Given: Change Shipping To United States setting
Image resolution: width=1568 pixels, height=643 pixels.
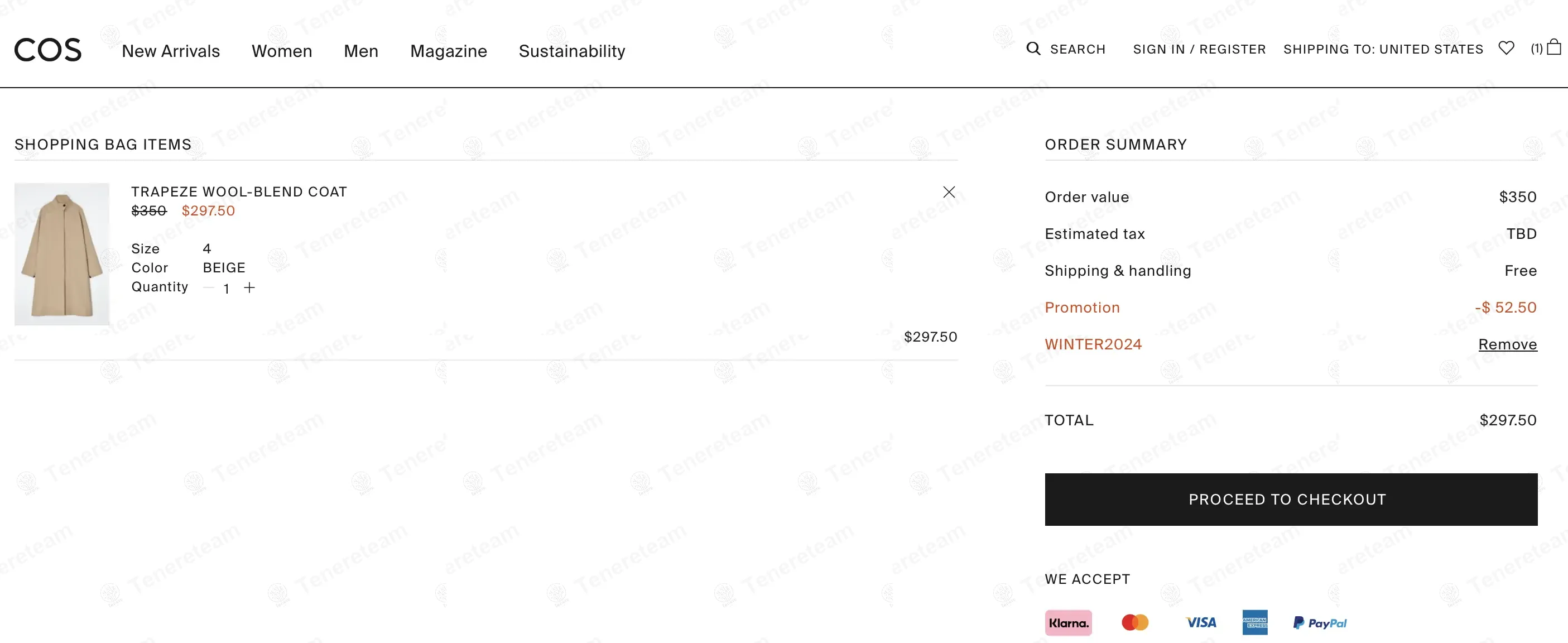Looking at the screenshot, I should point(1383,49).
